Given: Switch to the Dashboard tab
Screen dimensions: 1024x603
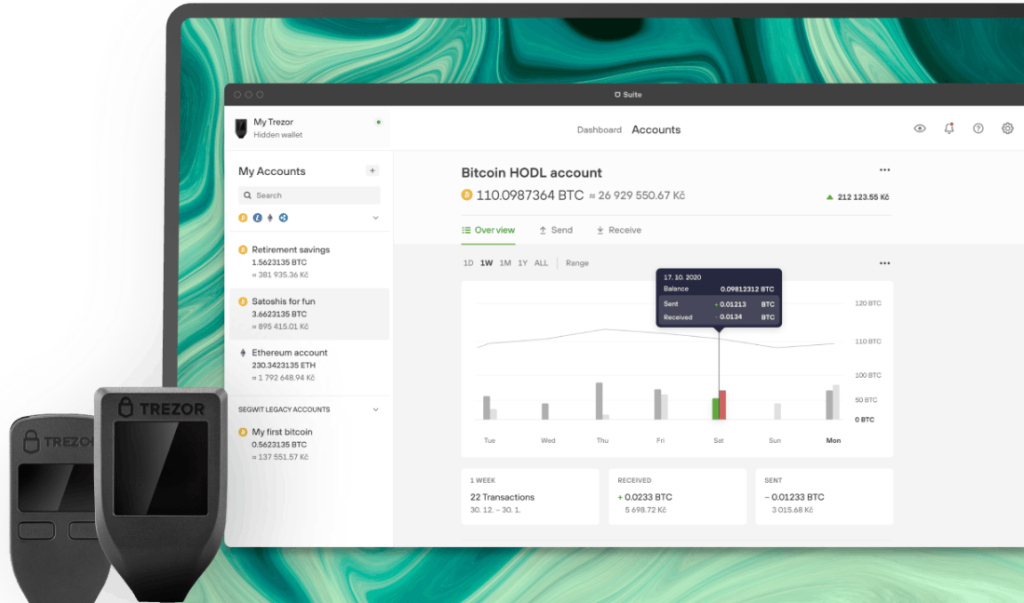Looking at the screenshot, I should (599, 130).
